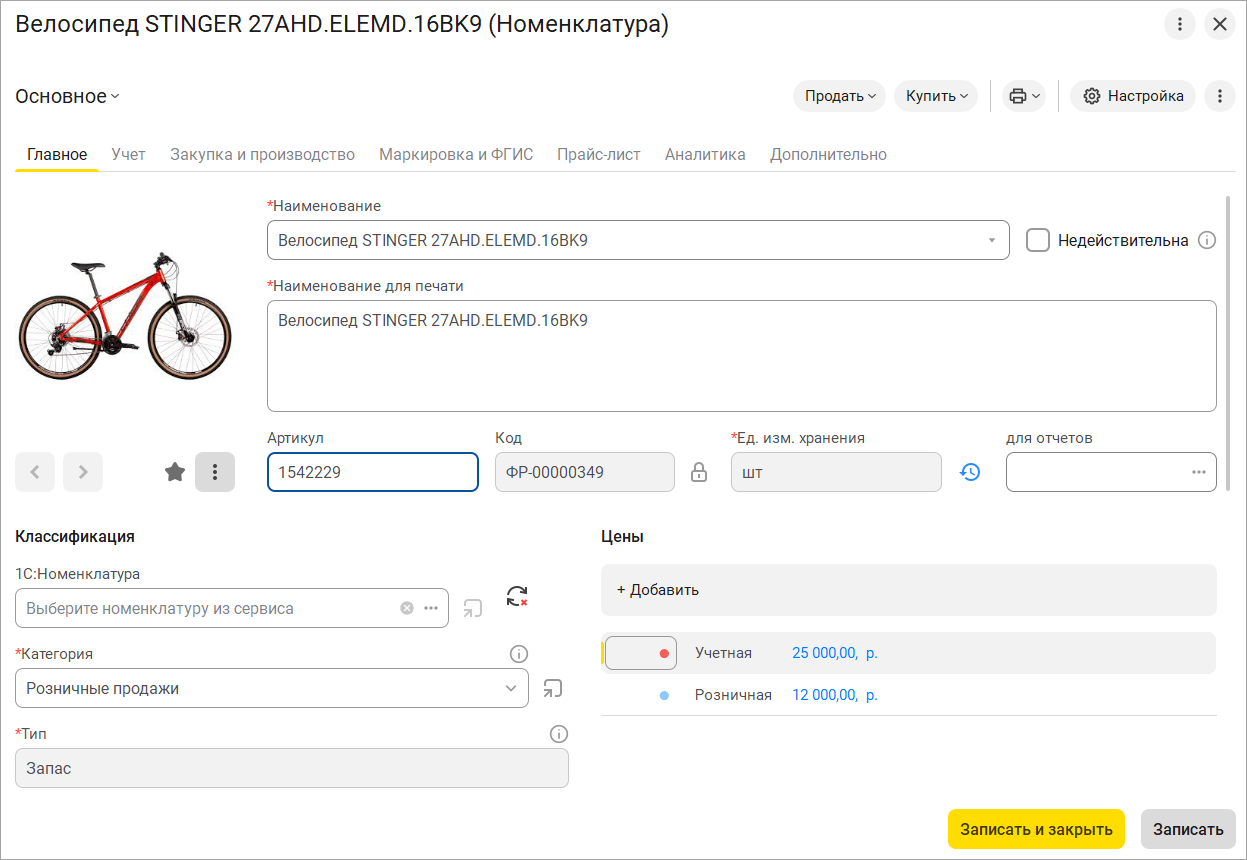Click into the Артикул input field
The height and width of the screenshot is (860, 1247).
pos(372,472)
